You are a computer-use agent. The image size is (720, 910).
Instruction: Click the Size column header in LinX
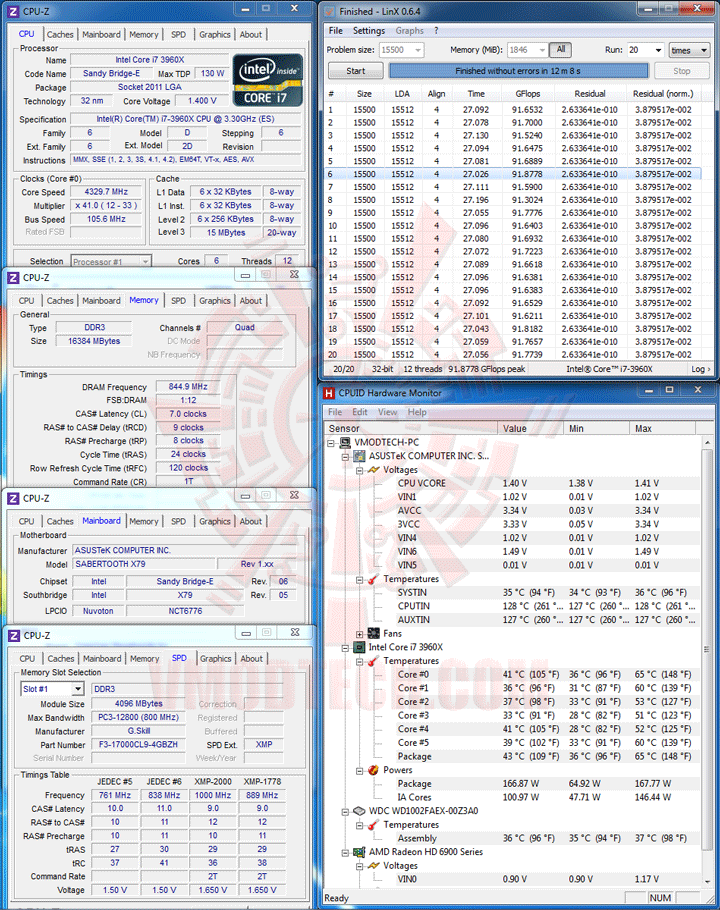[364, 93]
